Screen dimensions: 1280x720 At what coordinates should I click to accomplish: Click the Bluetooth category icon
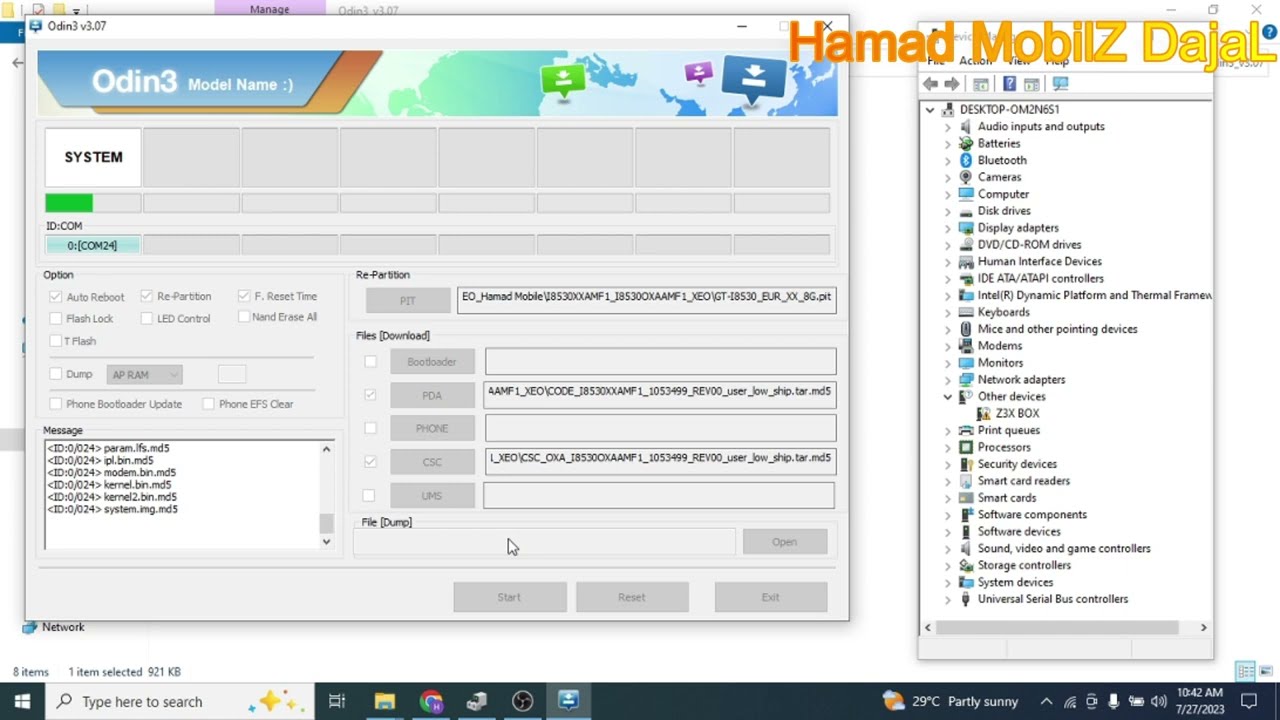point(966,160)
